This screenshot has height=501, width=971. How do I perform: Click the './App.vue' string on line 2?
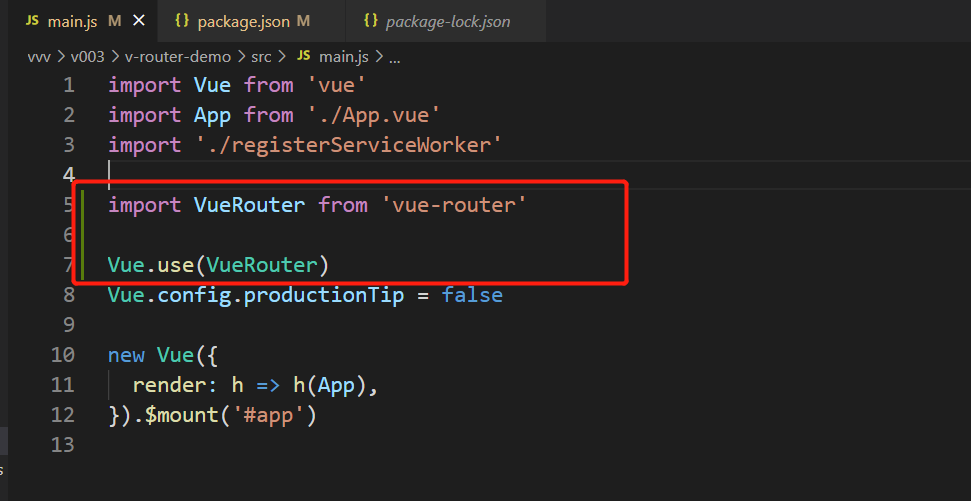coord(373,115)
